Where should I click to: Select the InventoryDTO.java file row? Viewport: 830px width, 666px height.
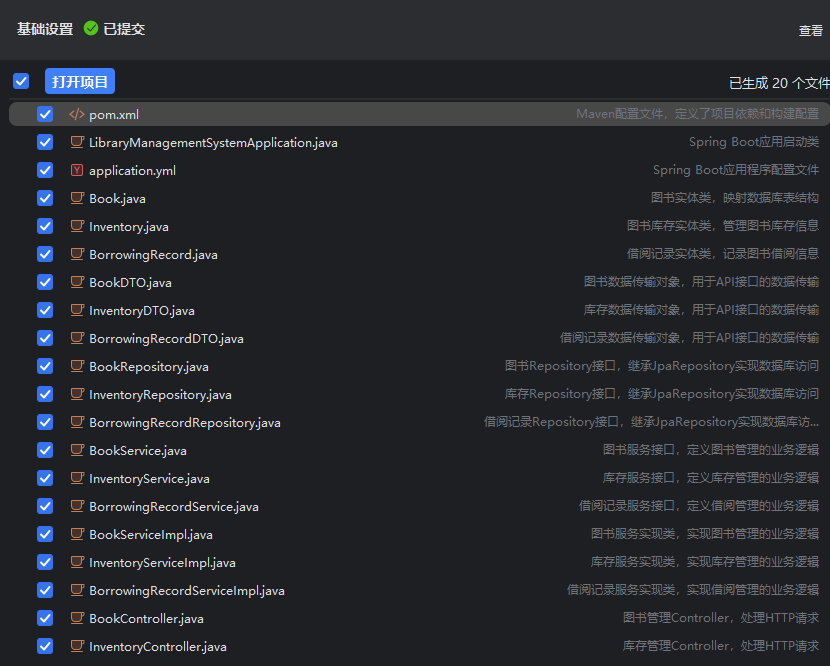[141, 310]
